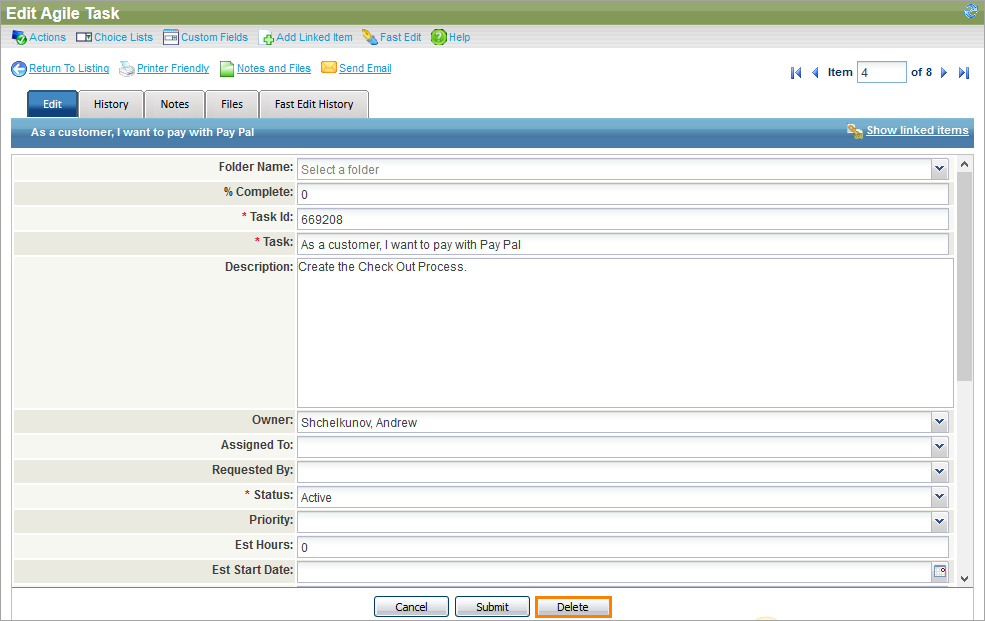The image size is (985, 621).
Task: Open Help in the toolbar
Action: (460, 38)
